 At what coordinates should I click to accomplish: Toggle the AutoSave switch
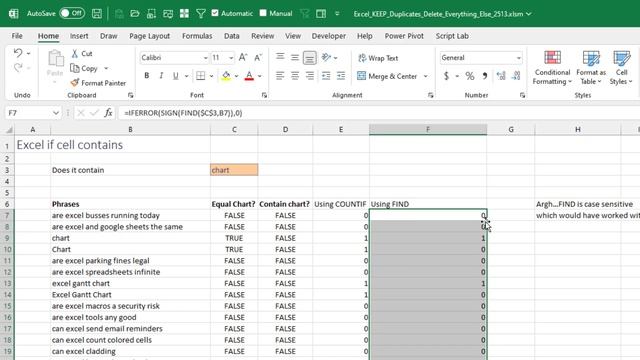72,13
